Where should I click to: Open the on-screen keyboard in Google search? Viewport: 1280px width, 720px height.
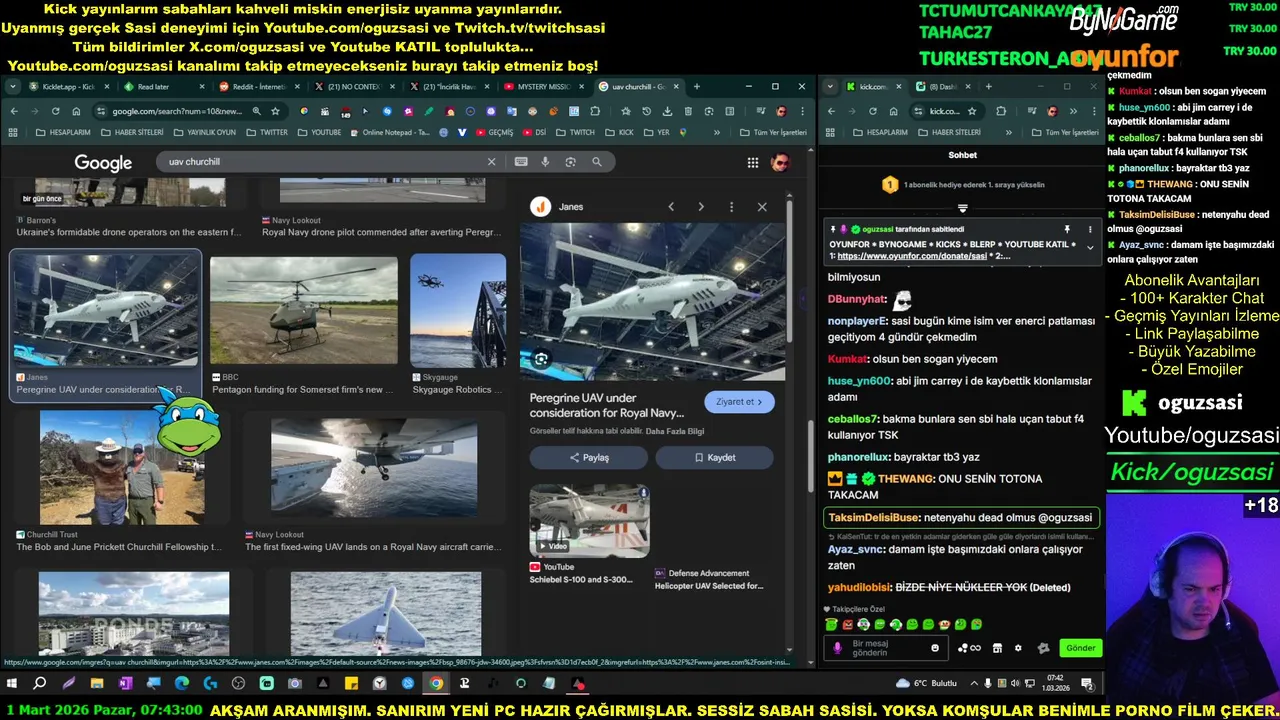pos(521,162)
